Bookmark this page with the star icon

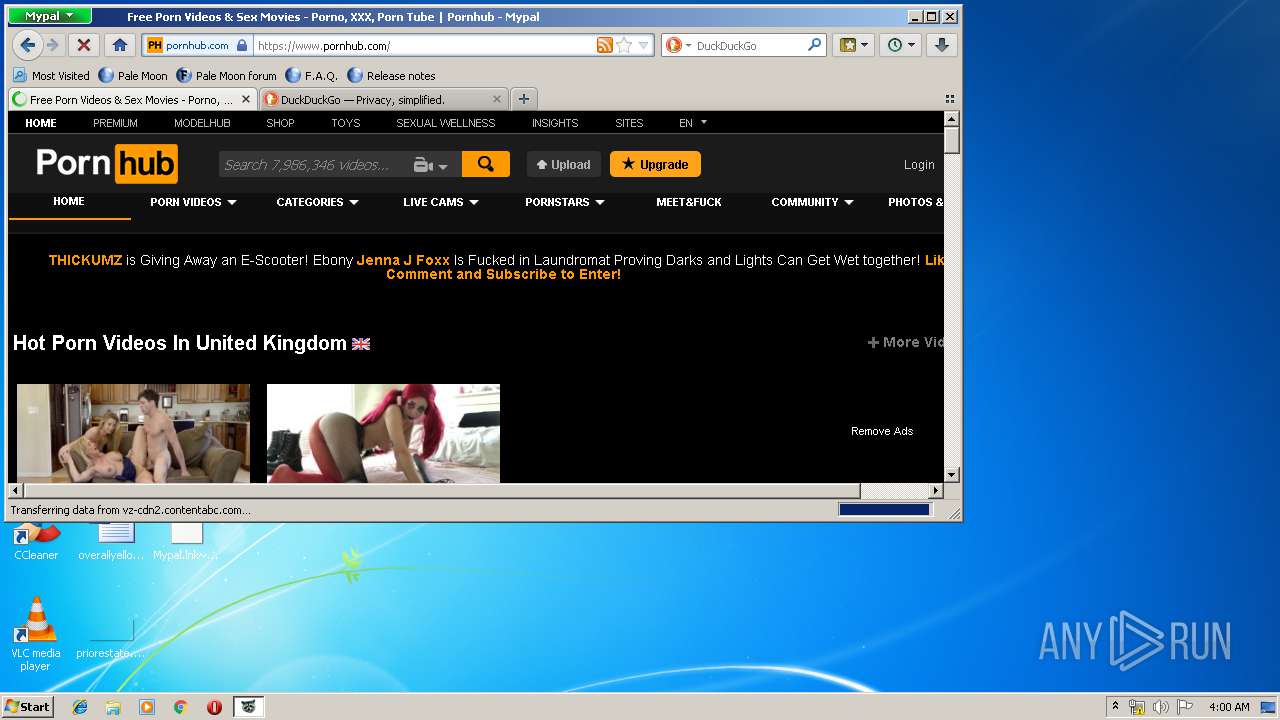[x=624, y=45]
